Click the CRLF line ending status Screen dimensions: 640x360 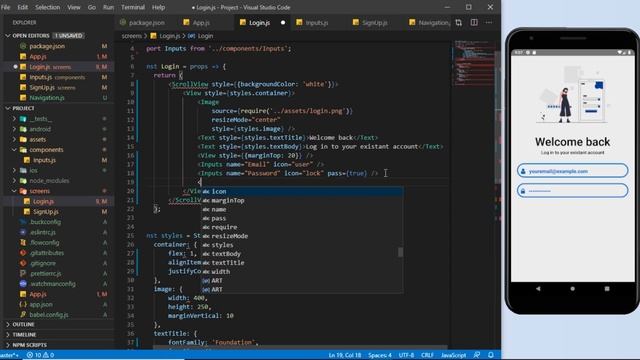coord(427,355)
